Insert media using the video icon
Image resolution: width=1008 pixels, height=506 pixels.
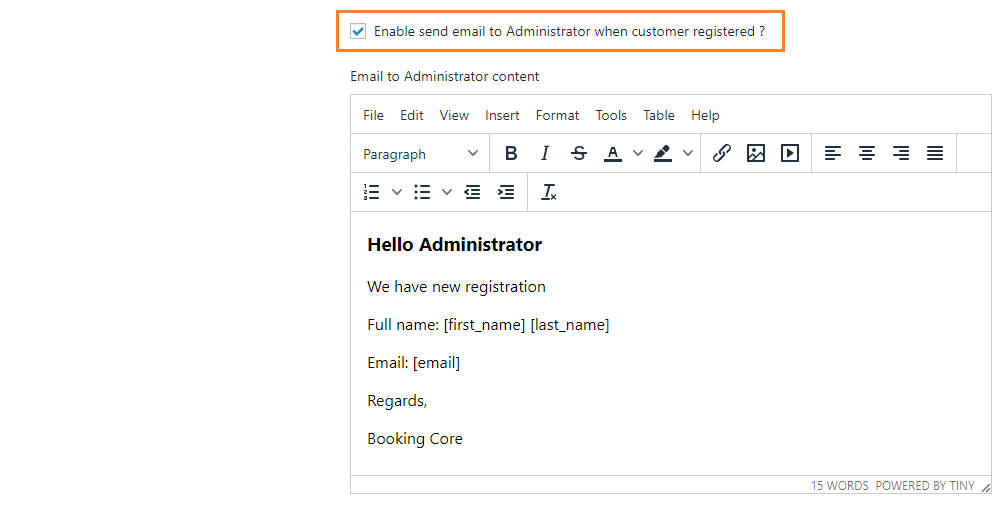coord(790,153)
